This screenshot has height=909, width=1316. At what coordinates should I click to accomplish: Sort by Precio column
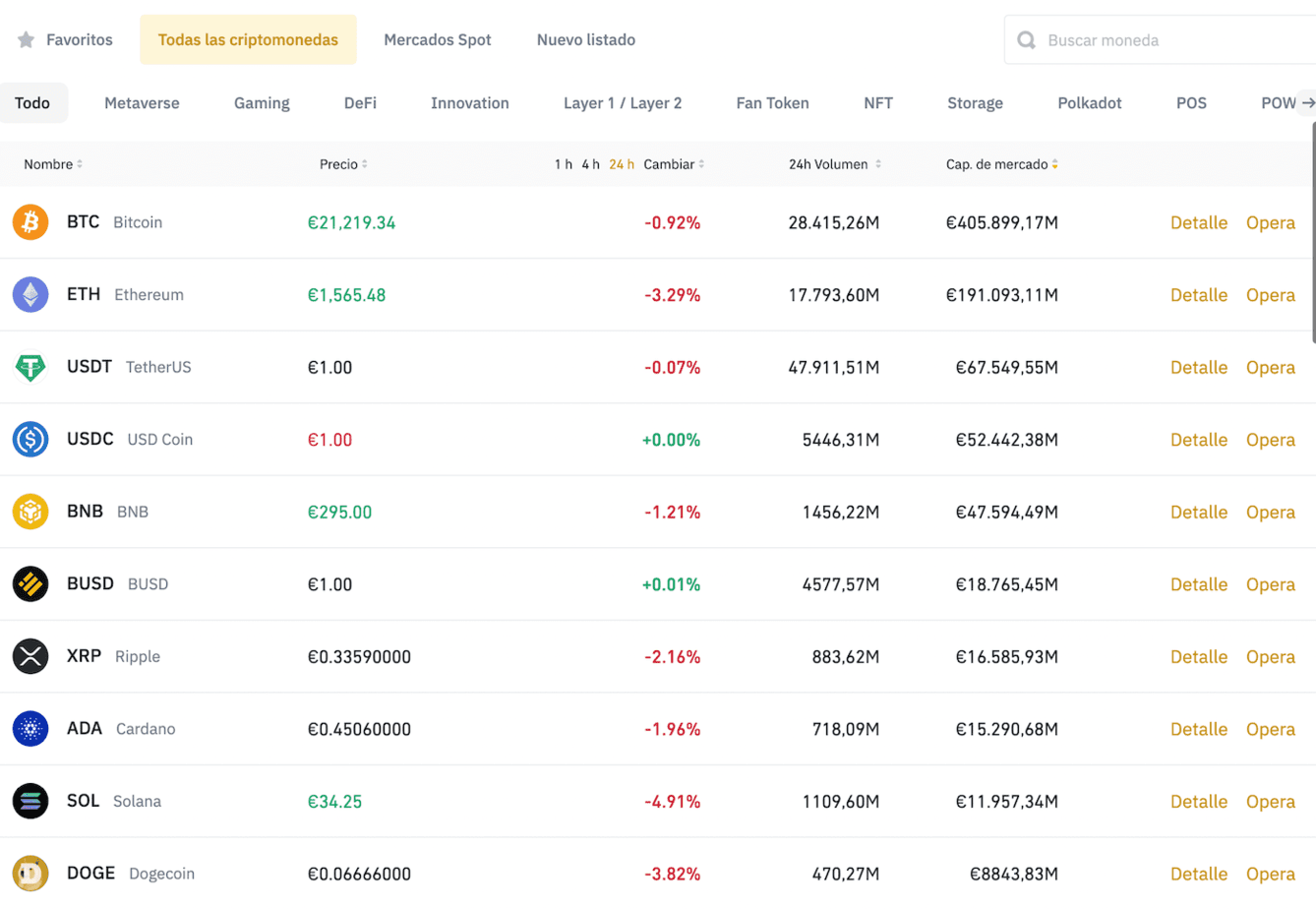[x=343, y=164]
